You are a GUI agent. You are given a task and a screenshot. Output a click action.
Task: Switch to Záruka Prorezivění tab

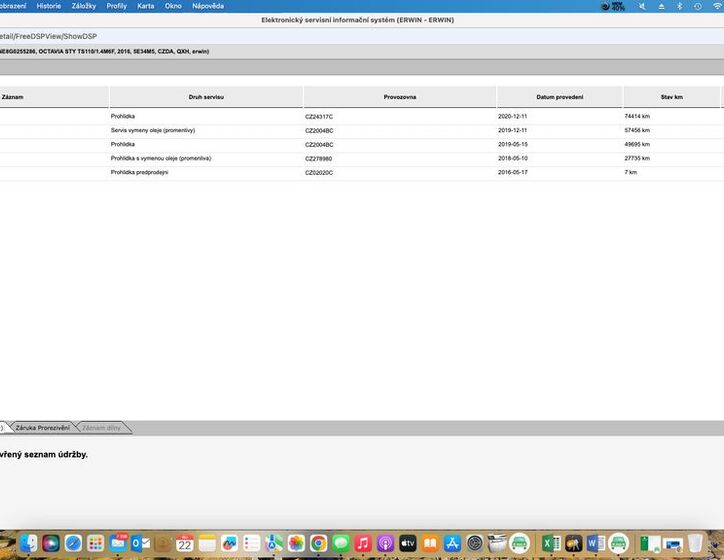(x=42, y=428)
